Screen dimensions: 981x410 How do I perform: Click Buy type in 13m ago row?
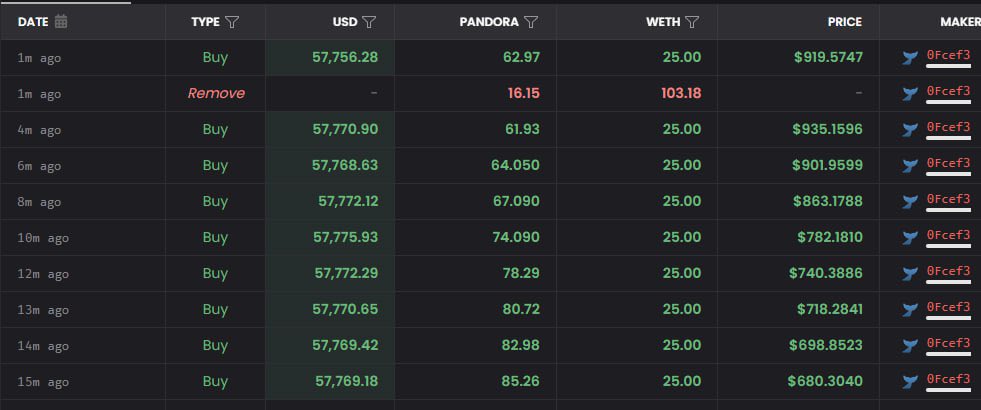[x=215, y=310]
